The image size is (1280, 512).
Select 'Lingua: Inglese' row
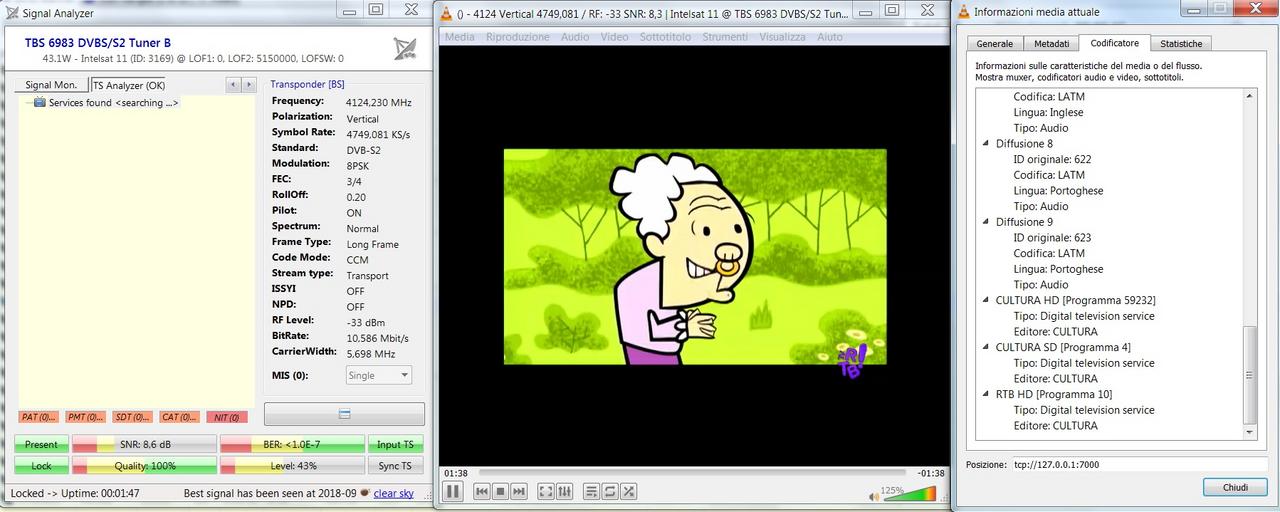click(1048, 112)
